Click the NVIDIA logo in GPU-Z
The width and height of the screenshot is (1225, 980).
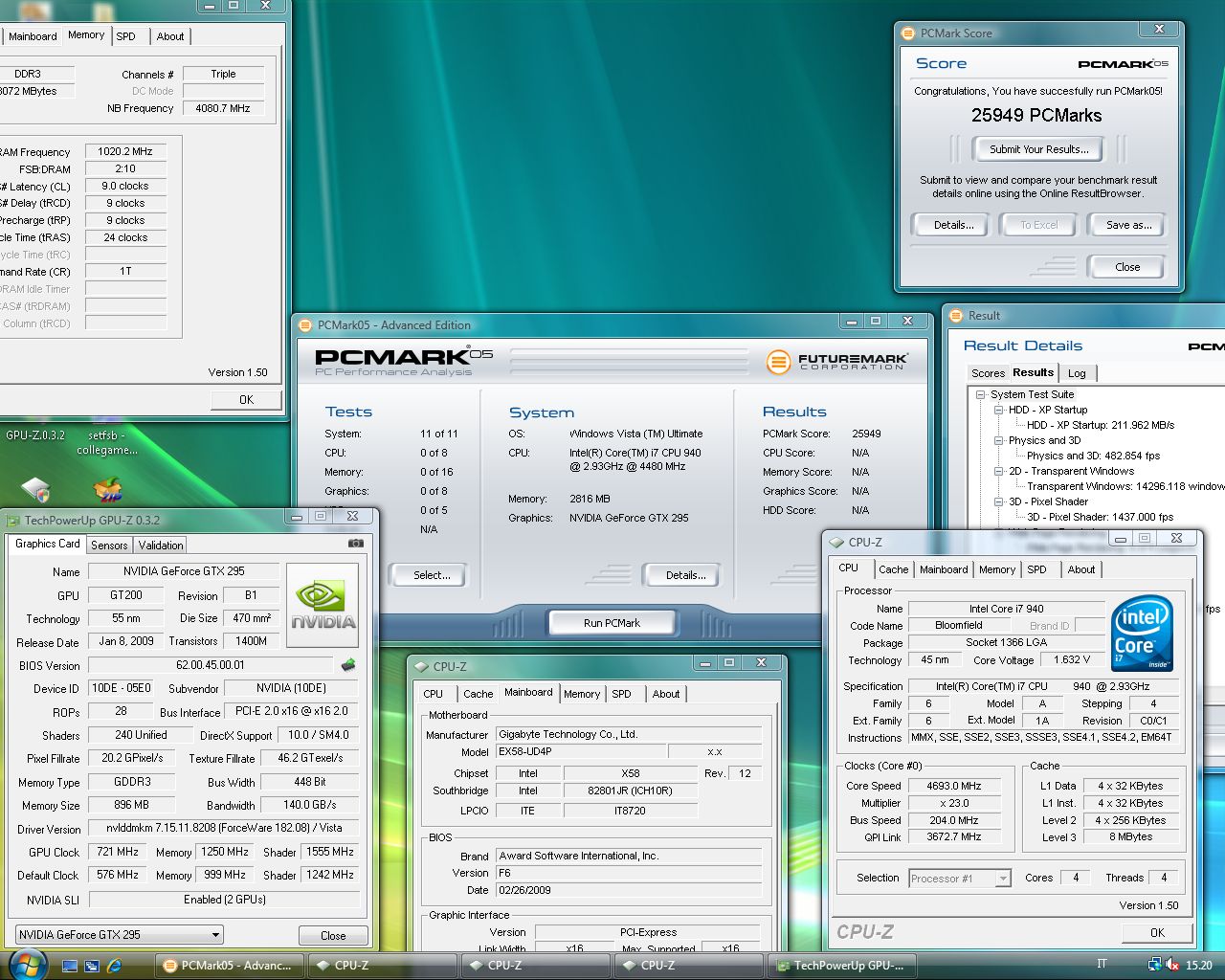click(x=323, y=605)
